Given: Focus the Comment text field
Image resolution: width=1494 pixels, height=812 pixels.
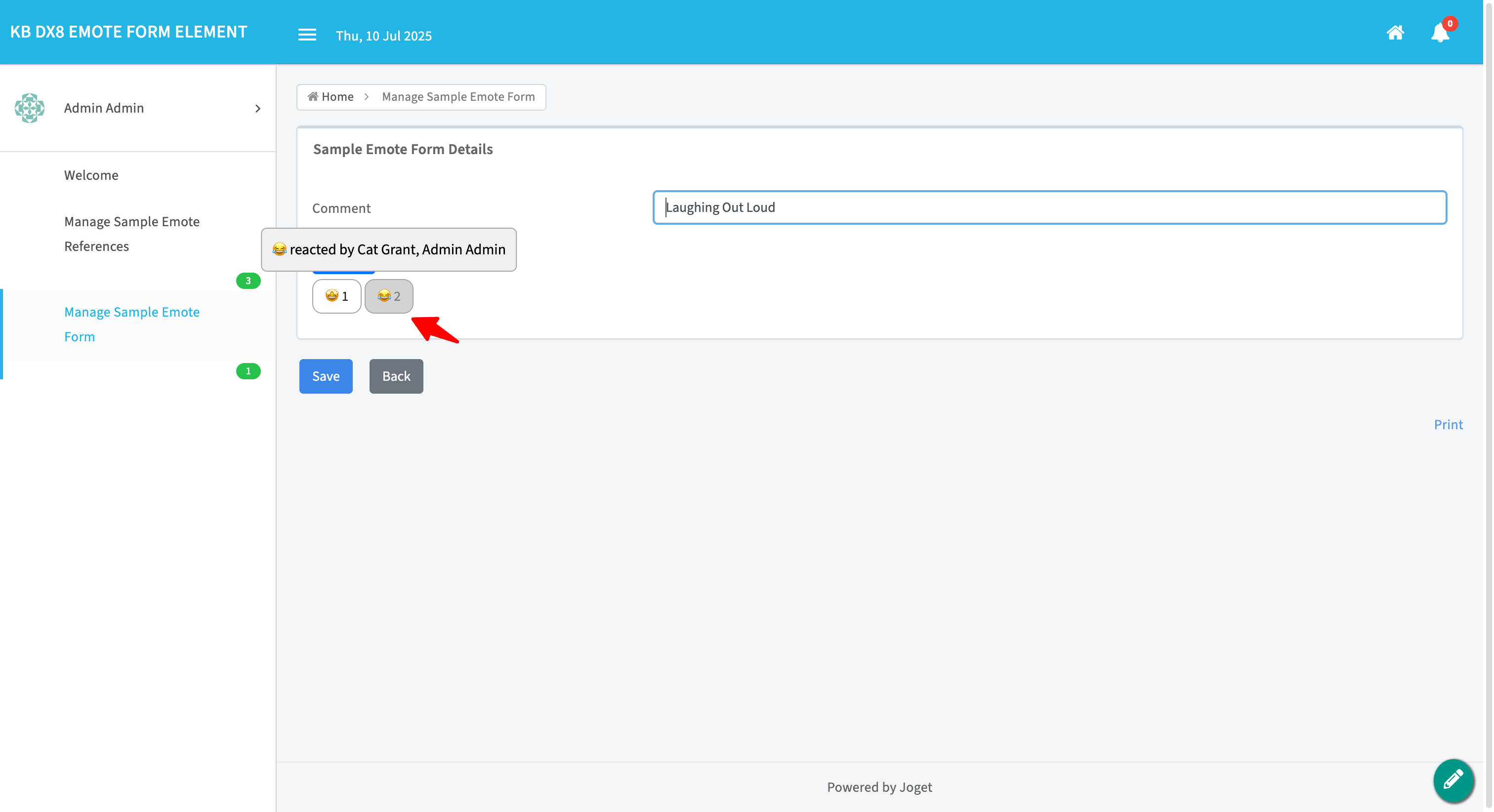Looking at the screenshot, I should pos(1049,207).
